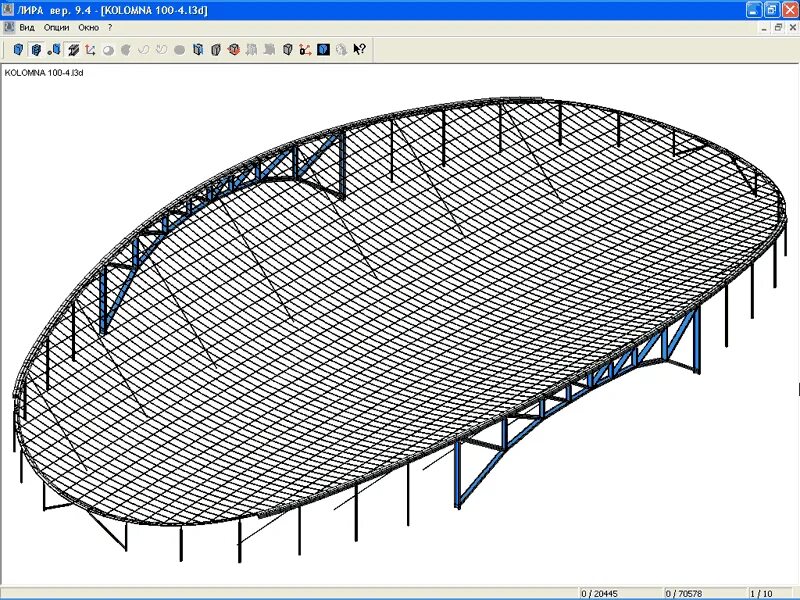Image resolution: width=800 pixels, height=600 pixels.
Task: Click the KOLOMNA 100-4.l3d viewport label
Action: click(x=44, y=73)
